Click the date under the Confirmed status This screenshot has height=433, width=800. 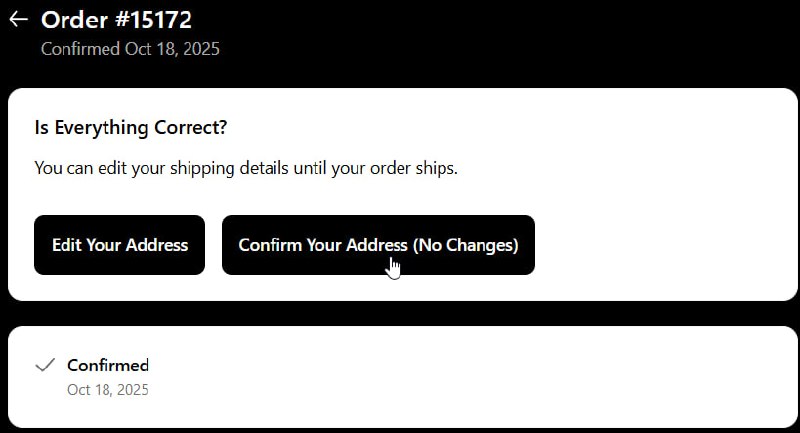click(x=108, y=389)
